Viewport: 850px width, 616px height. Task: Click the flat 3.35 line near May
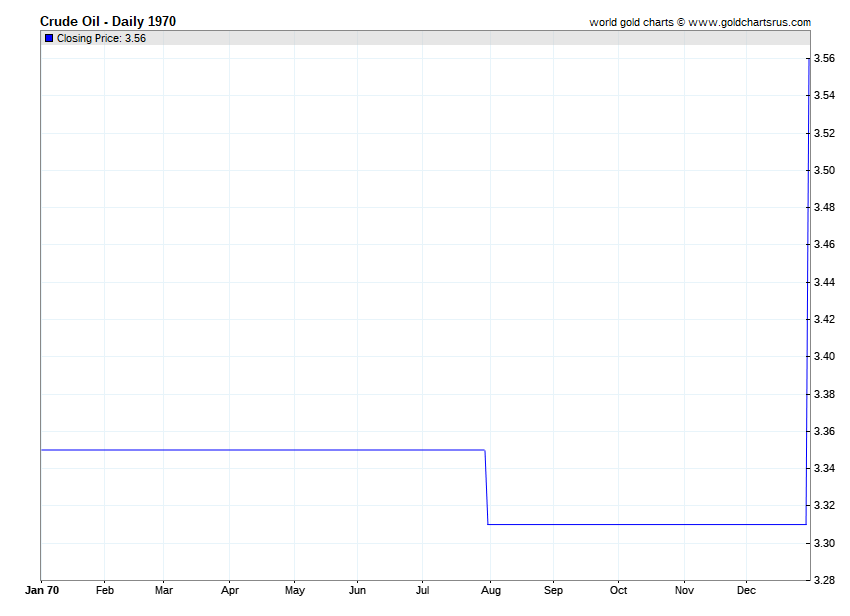click(294, 450)
